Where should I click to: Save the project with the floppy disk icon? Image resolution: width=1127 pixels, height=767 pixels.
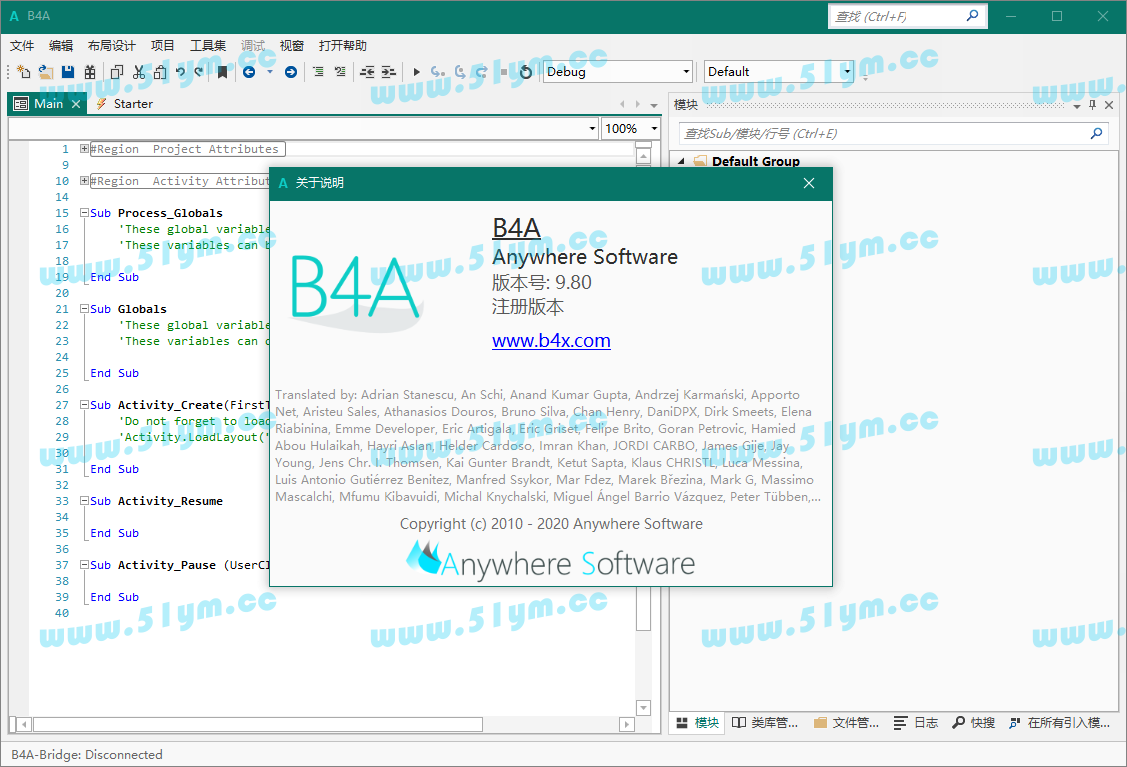point(68,71)
